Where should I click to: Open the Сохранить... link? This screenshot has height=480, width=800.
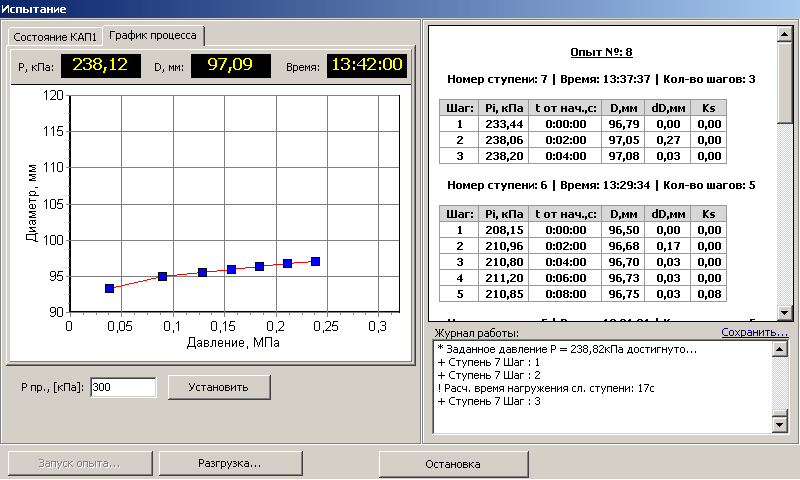coord(755,332)
